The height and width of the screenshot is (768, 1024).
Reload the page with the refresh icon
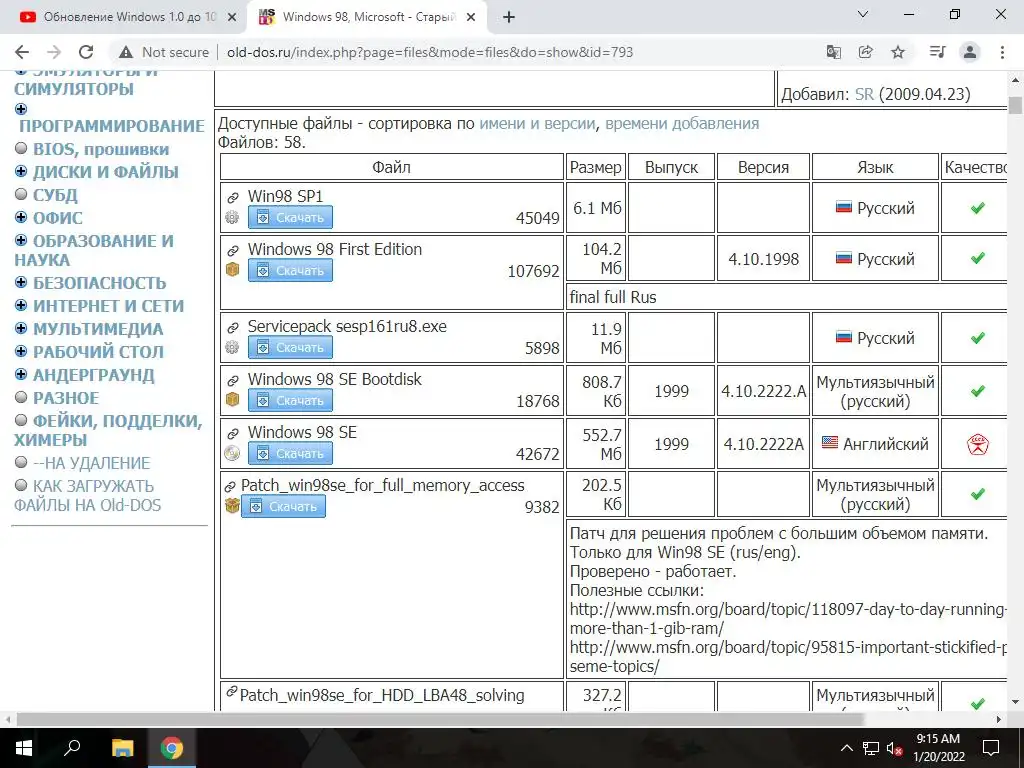(x=86, y=52)
